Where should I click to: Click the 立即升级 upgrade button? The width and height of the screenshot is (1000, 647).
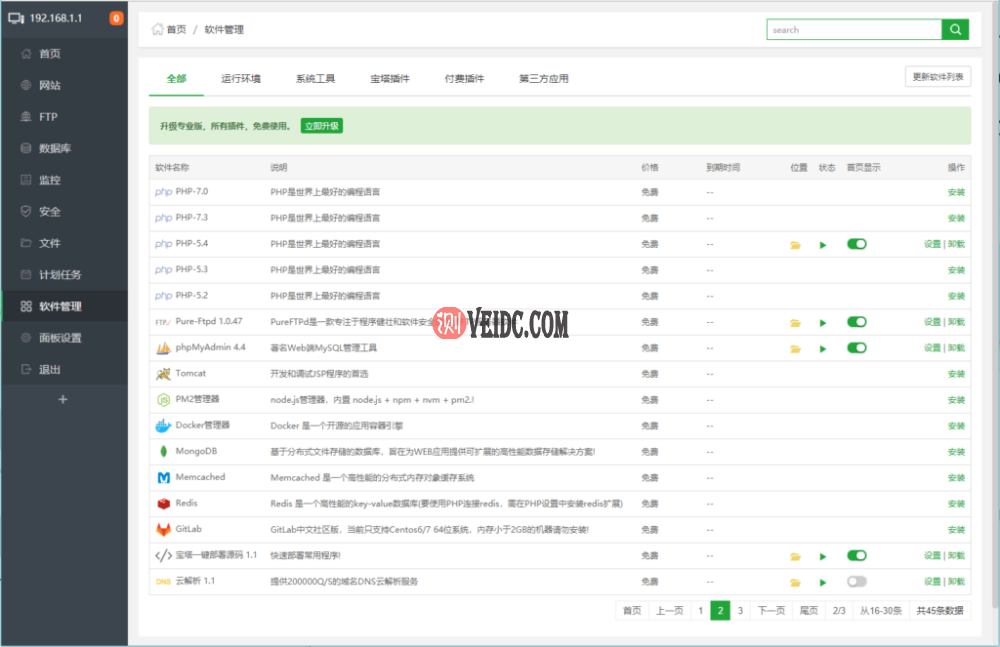pyautogui.click(x=322, y=127)
